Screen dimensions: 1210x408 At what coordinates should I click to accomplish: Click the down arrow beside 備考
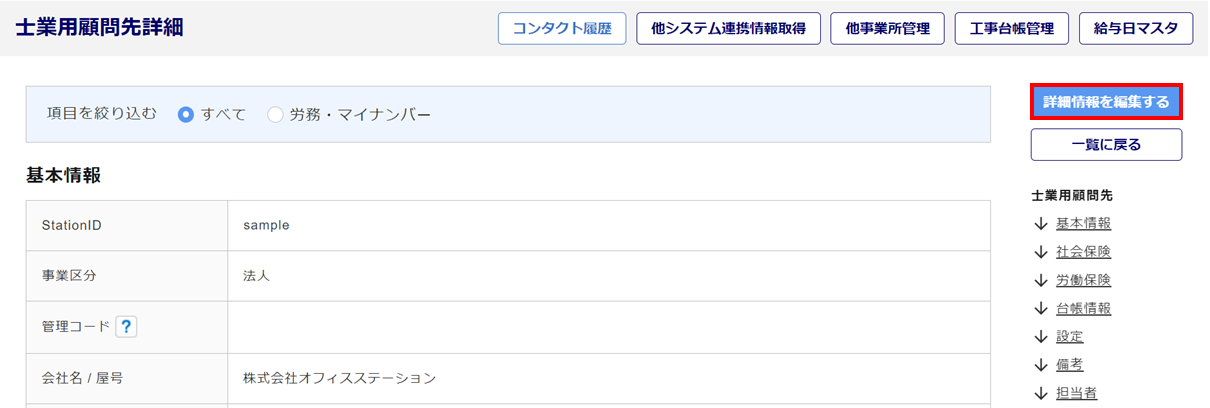point(1041,365)
